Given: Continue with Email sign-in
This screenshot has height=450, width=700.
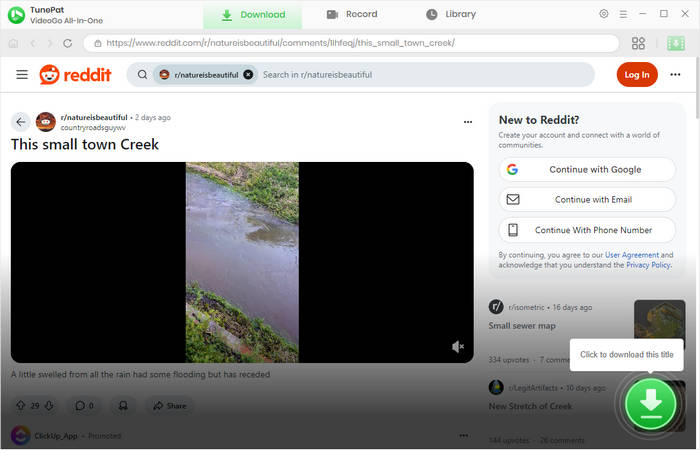Looking at the screenshot, I should click(587, 200).
